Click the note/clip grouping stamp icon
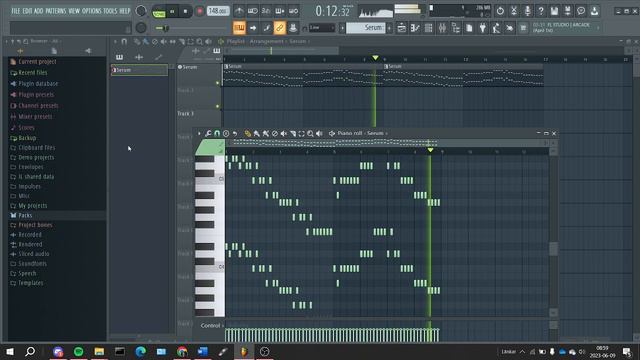640x360 pixels. (293, 28)
